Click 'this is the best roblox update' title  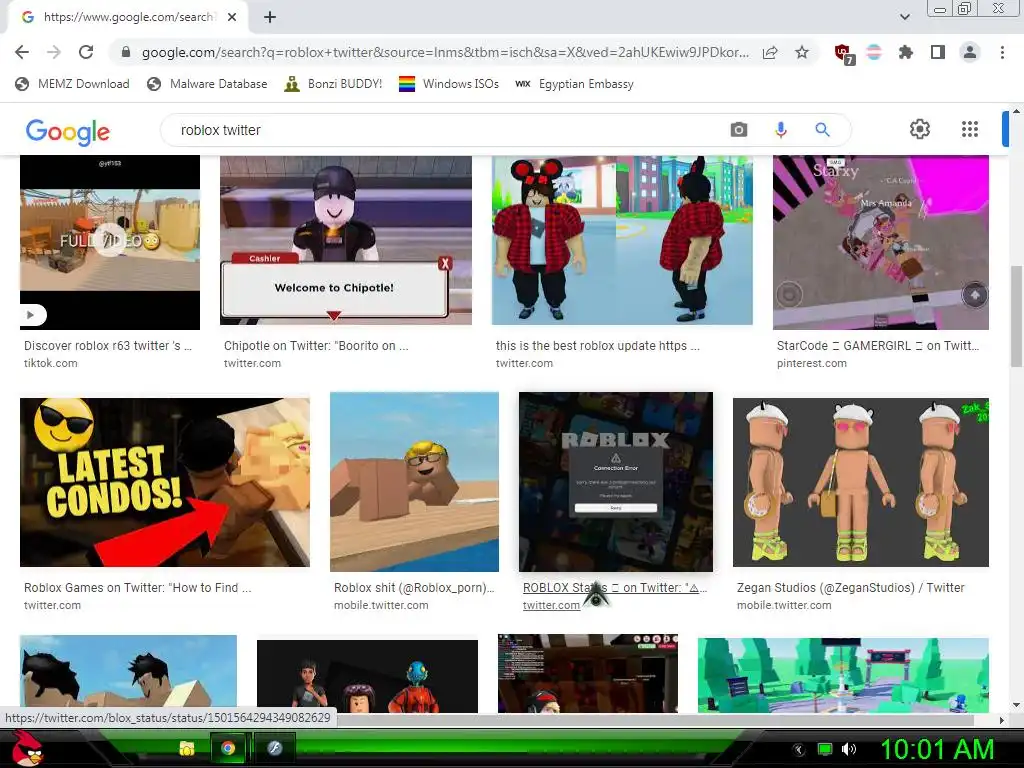point(598,346)
